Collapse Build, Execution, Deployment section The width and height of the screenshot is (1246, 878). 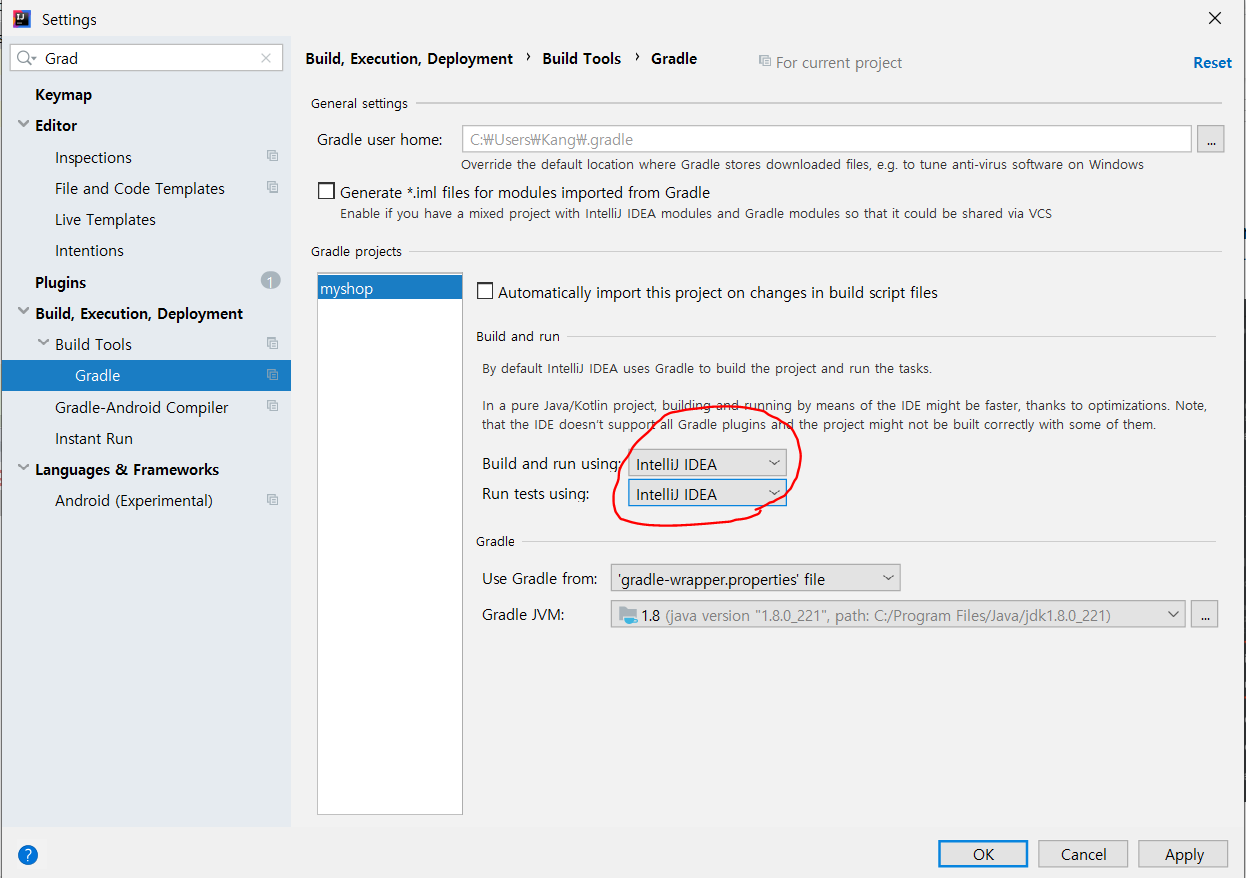tap(23, 312)
